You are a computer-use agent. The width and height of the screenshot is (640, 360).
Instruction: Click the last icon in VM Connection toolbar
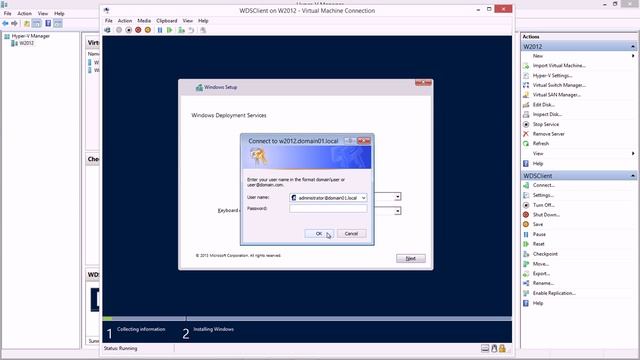click(x=203, y=30)
